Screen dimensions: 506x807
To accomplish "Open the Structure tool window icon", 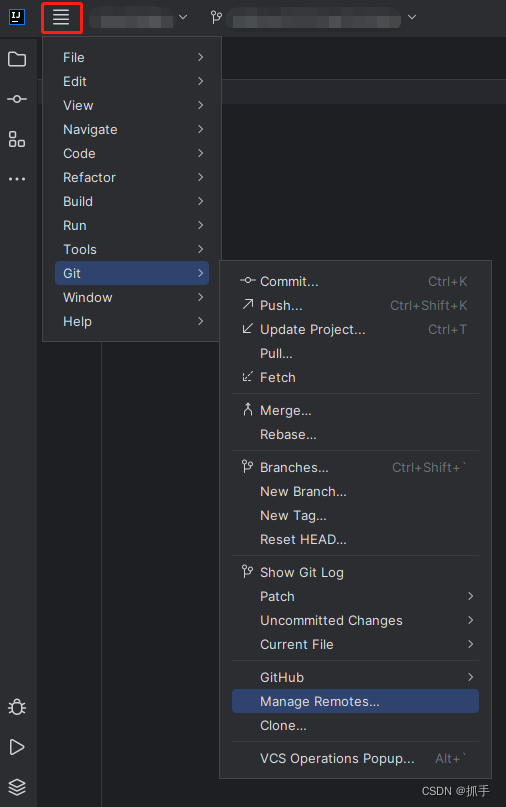I will pos(17,139).
